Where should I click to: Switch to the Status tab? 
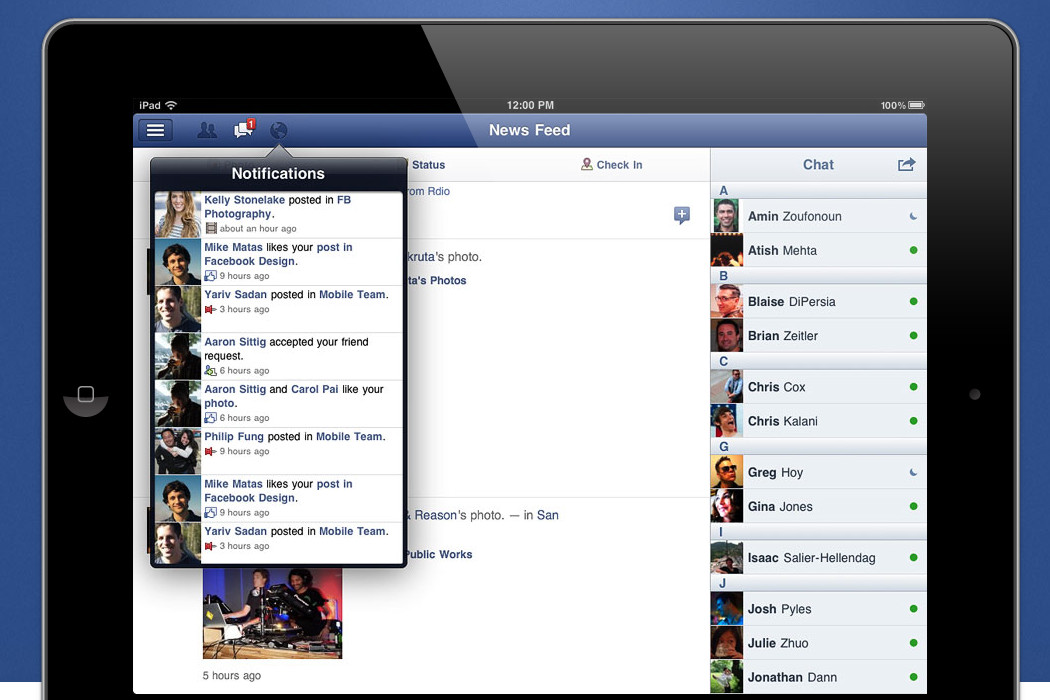point(428,165)
